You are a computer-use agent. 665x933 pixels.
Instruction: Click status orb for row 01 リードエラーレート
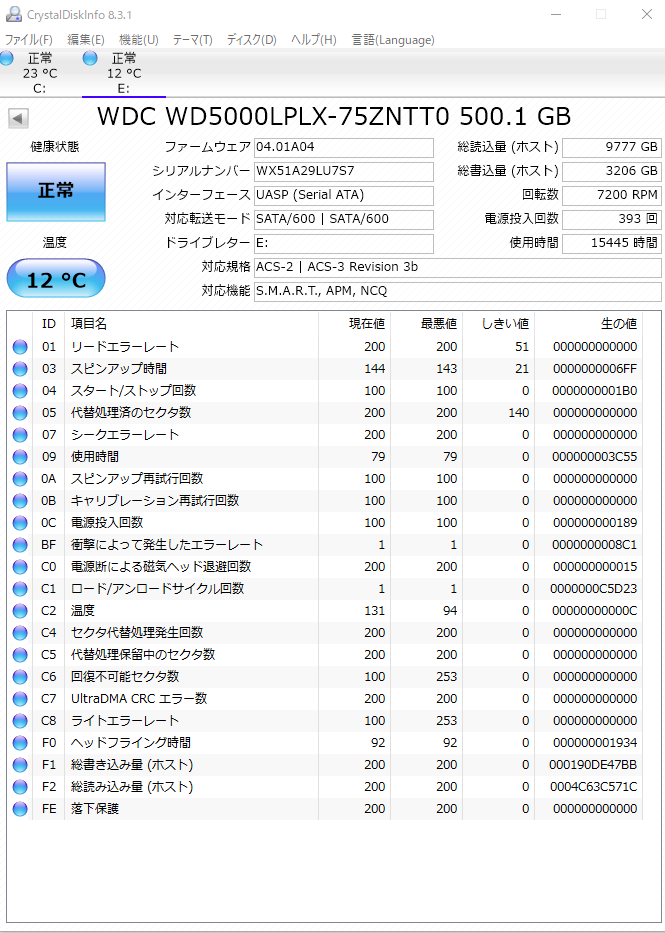(20, 347)
